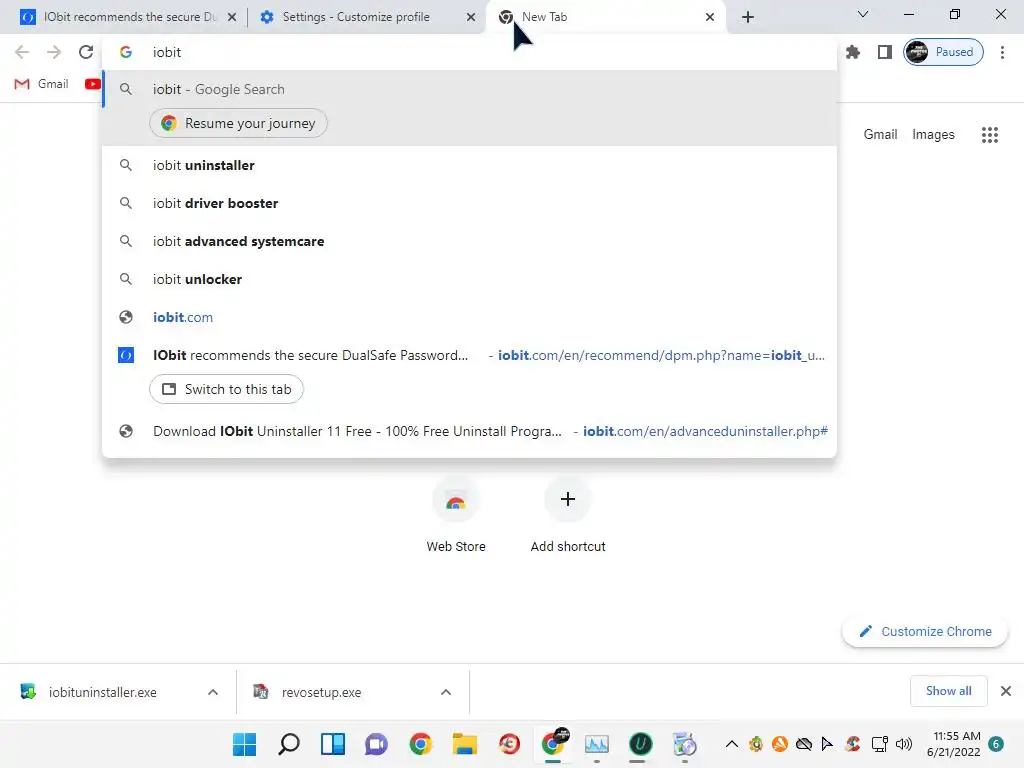Open the installer disc taskbar icon
Screen dimensions: 1024x768
(684, 744)
